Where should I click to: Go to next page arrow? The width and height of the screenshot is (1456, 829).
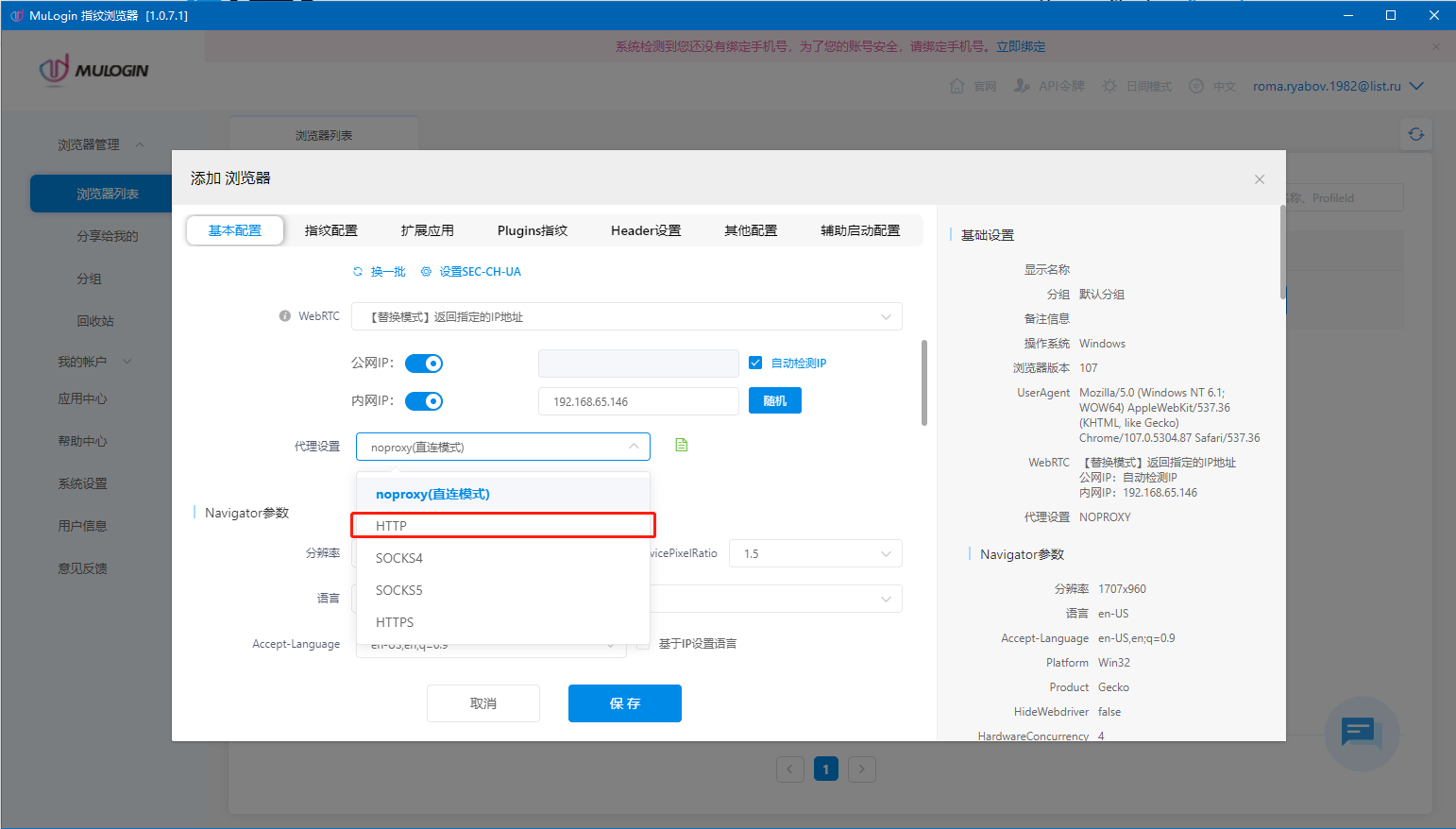click(862, 770)
